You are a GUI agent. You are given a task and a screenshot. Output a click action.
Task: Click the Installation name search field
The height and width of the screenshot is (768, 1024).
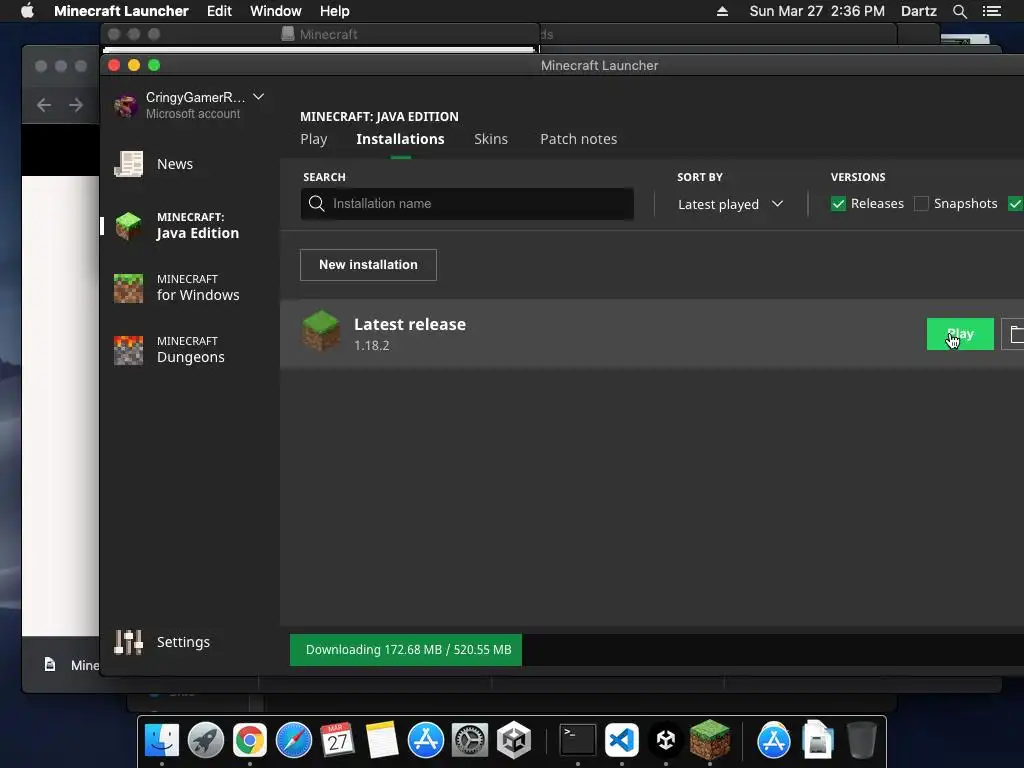tap(467, 204)
